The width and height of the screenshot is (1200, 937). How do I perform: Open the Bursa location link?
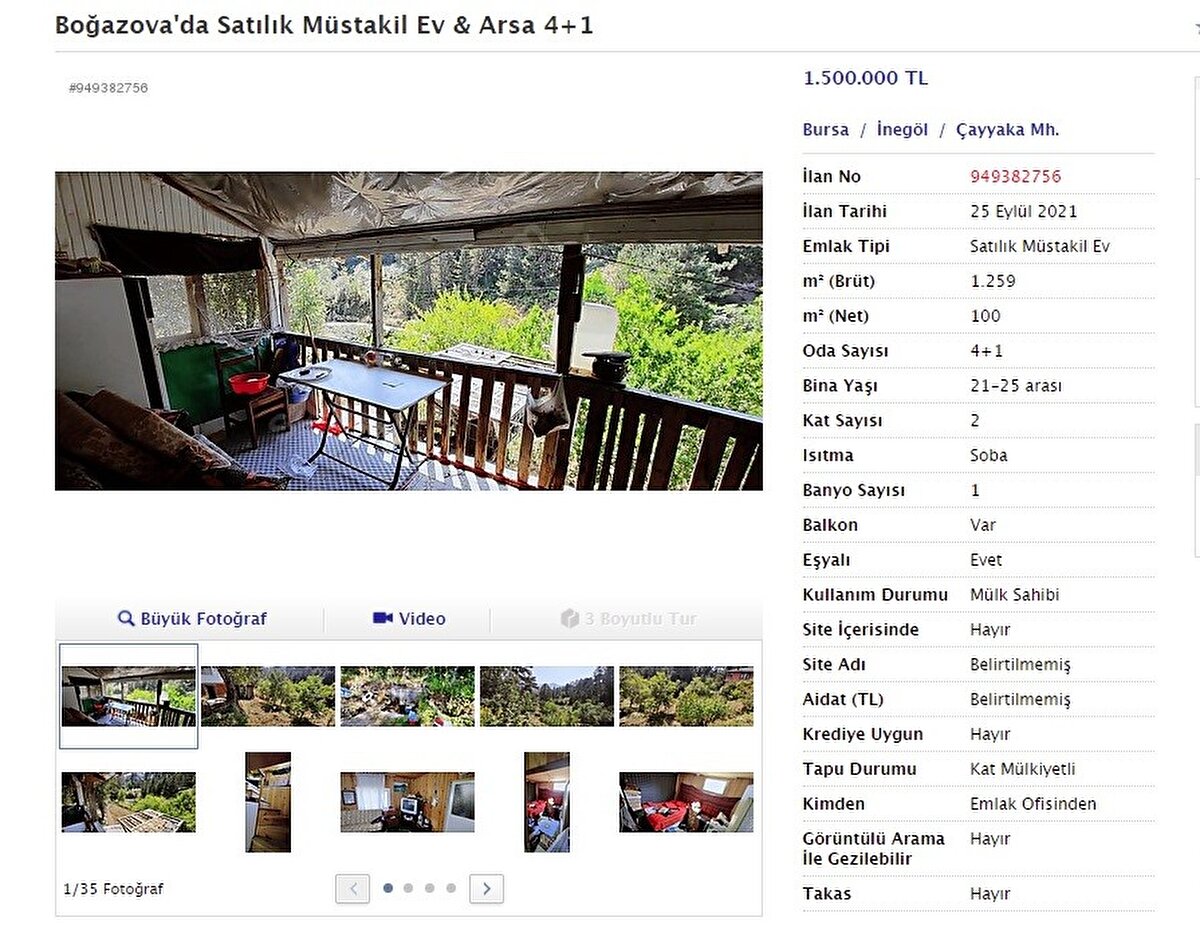(x=825, y=130)
